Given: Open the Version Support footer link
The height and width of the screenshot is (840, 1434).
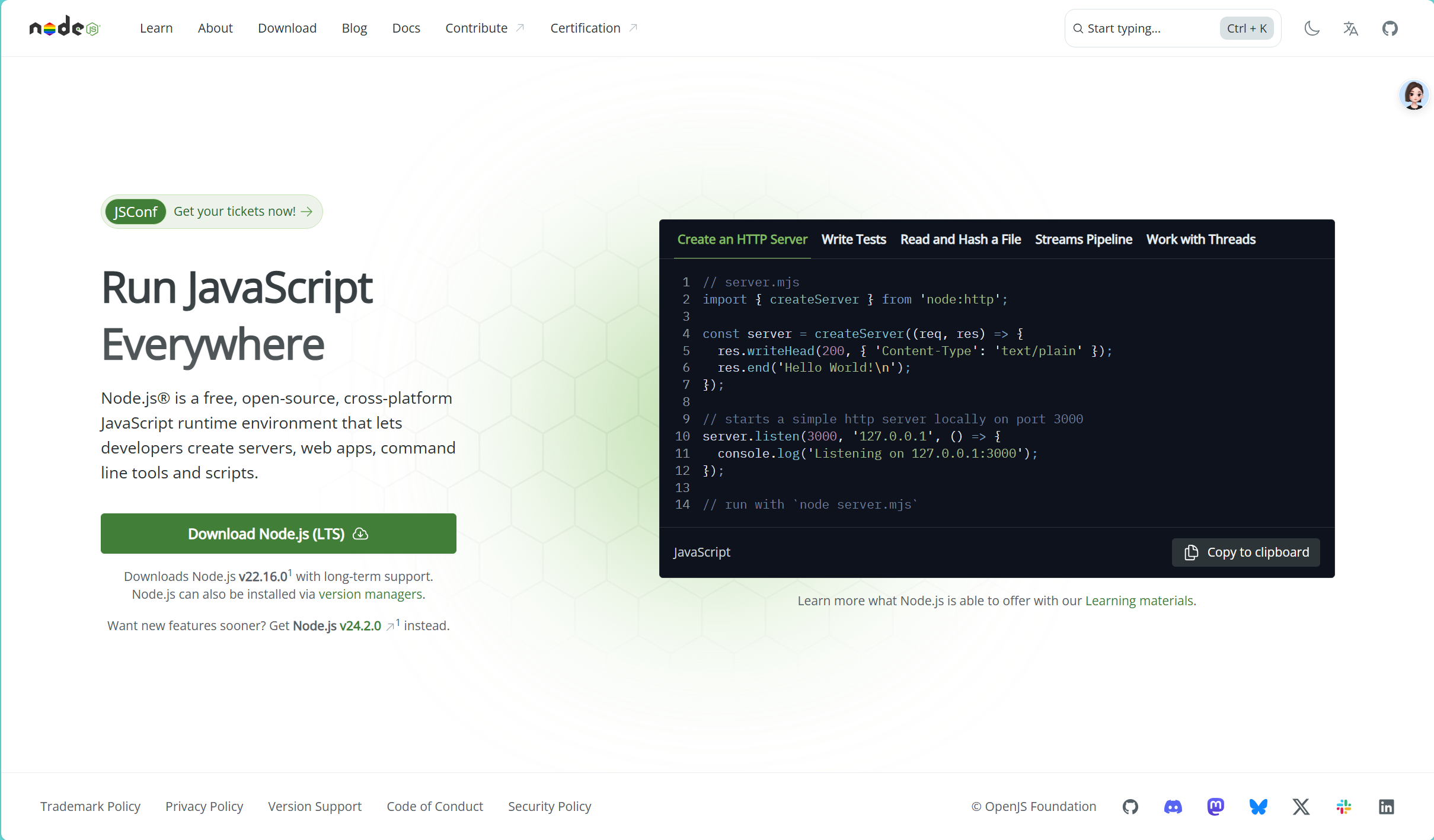Looking at the screenshot, I should (315, 806).
